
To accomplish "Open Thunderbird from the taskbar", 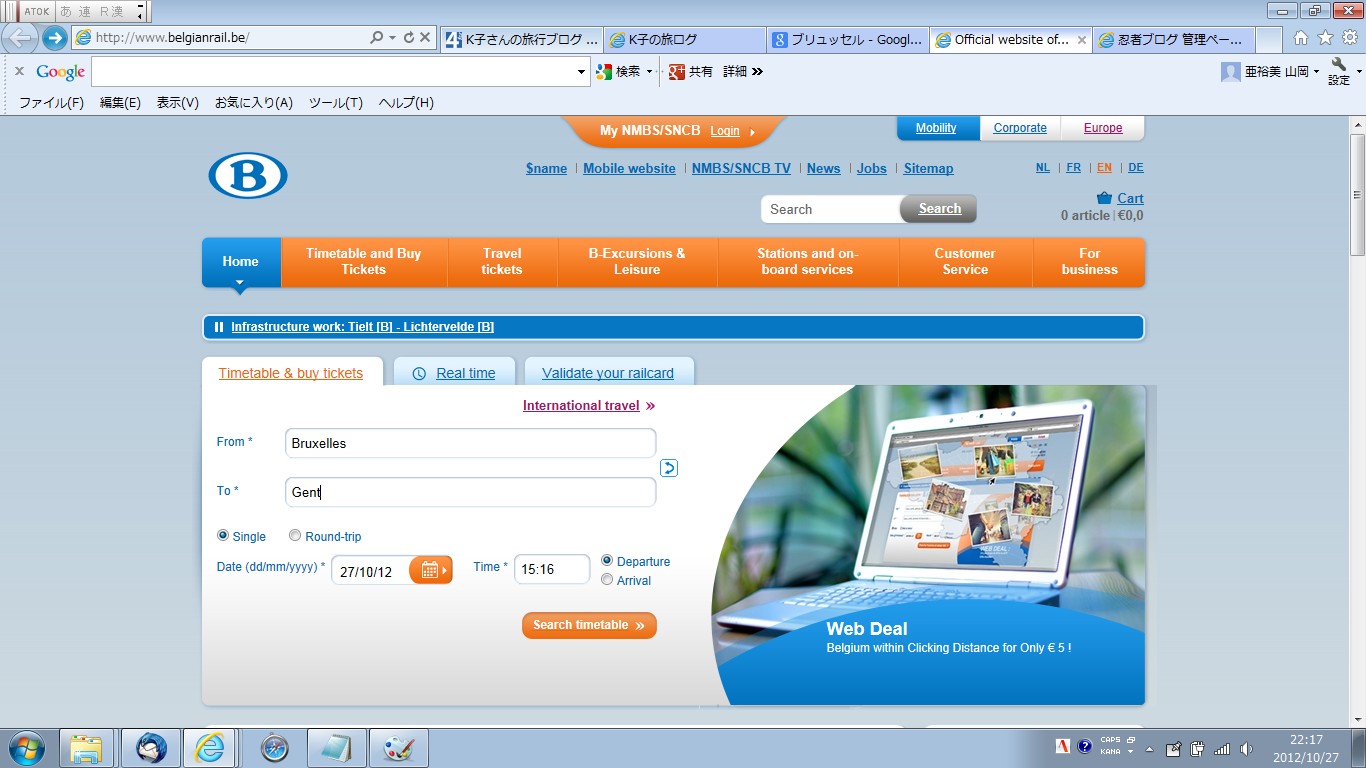I will pyautogui.click(x=151, y=748).
